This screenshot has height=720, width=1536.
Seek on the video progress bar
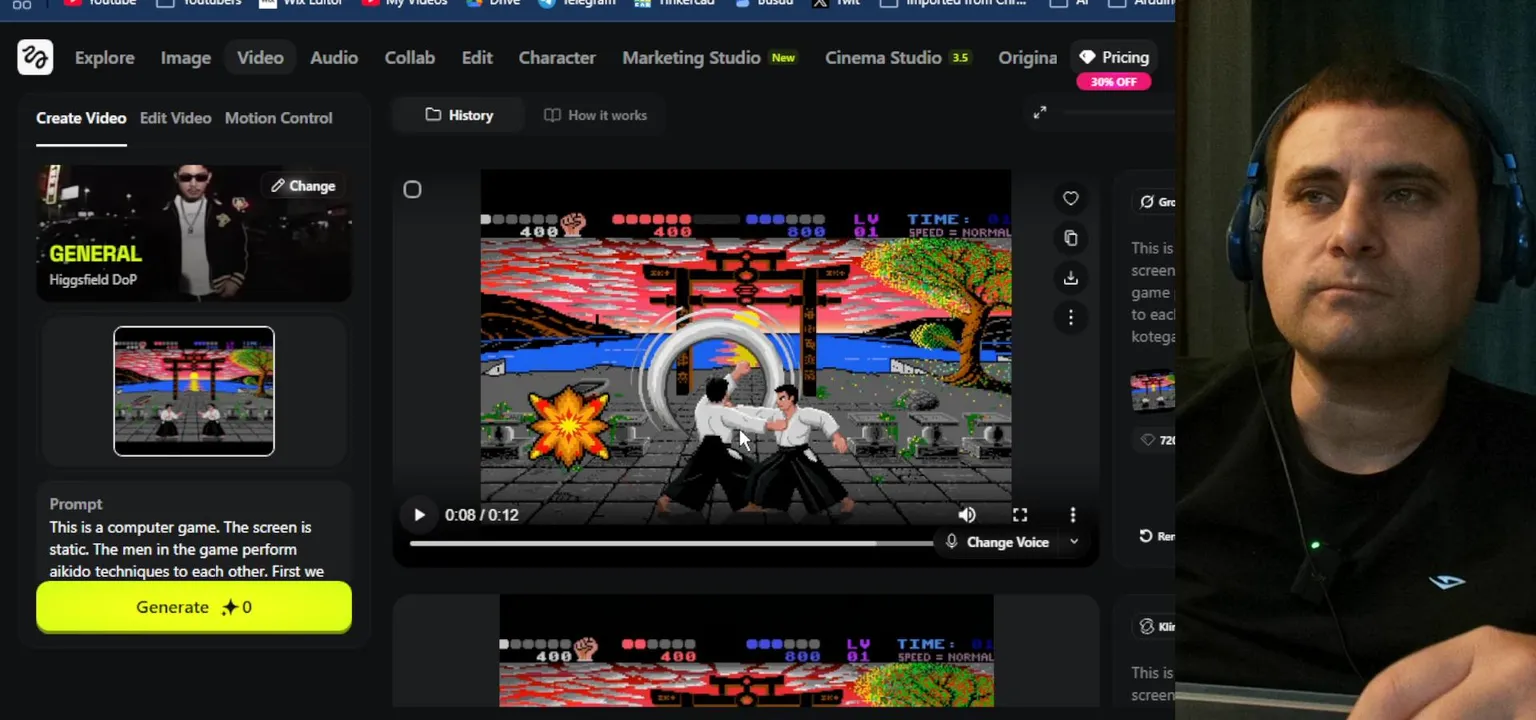tap(670, 543)
